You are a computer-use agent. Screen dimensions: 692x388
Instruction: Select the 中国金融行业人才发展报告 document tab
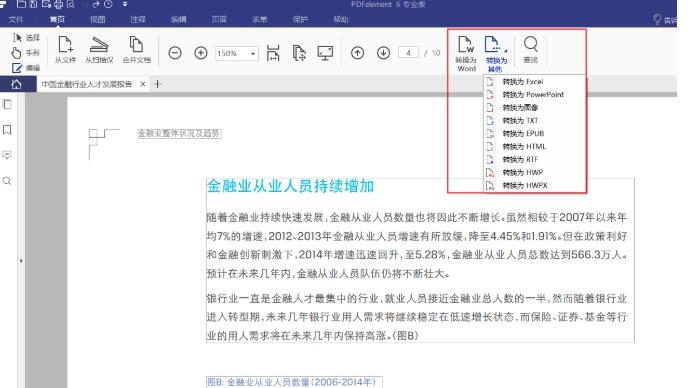point(87,84)
